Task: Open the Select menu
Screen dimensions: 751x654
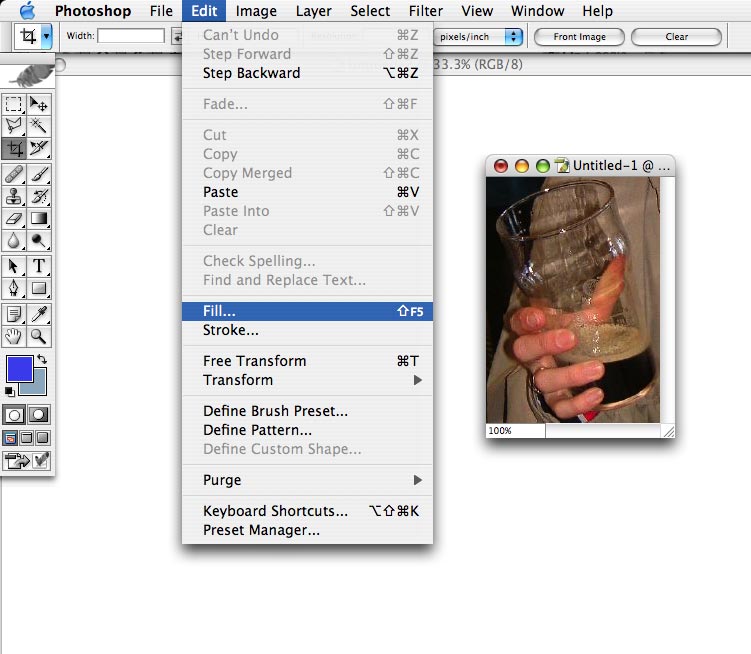Action: pos(370,11)
